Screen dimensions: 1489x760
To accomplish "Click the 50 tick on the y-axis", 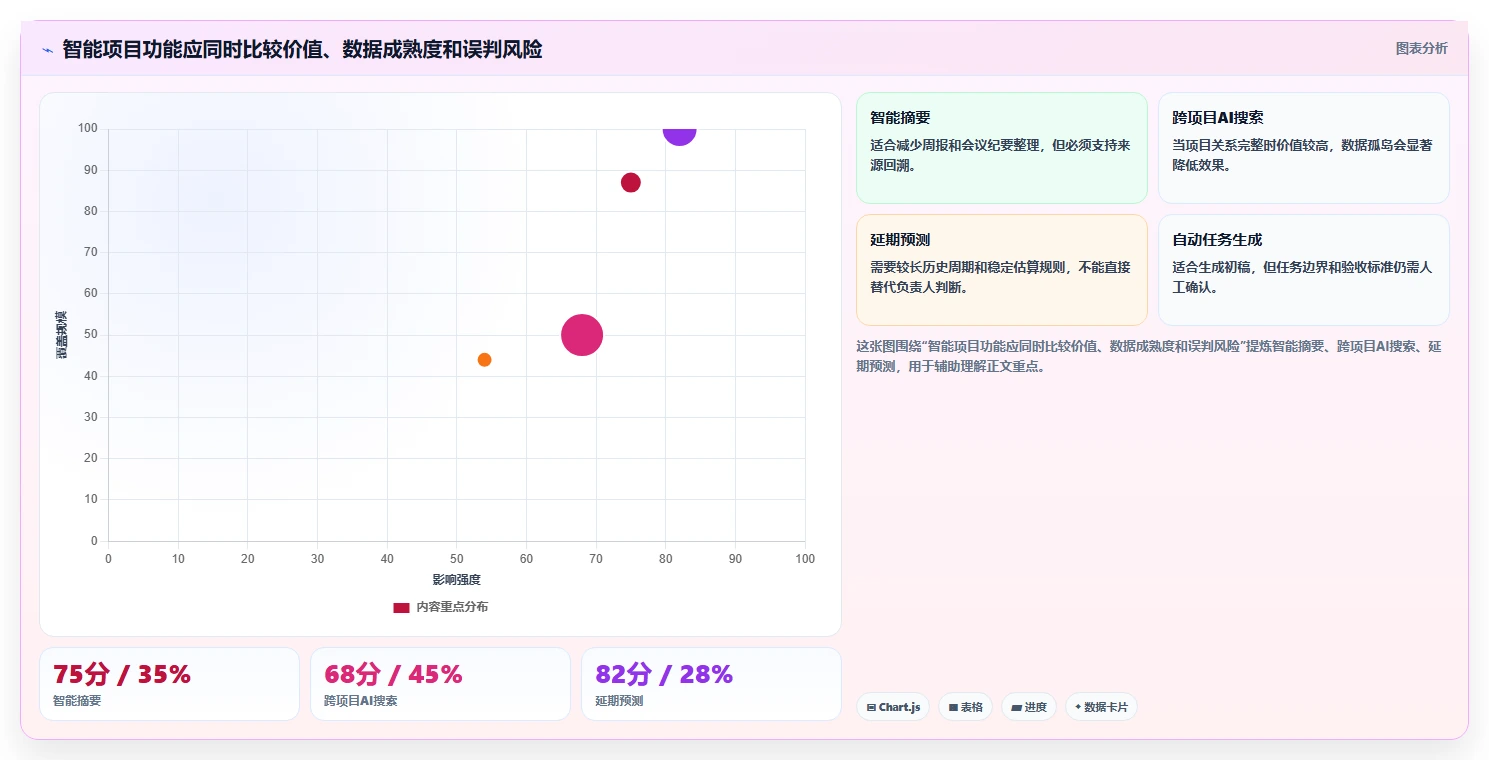I will (91, 335).
